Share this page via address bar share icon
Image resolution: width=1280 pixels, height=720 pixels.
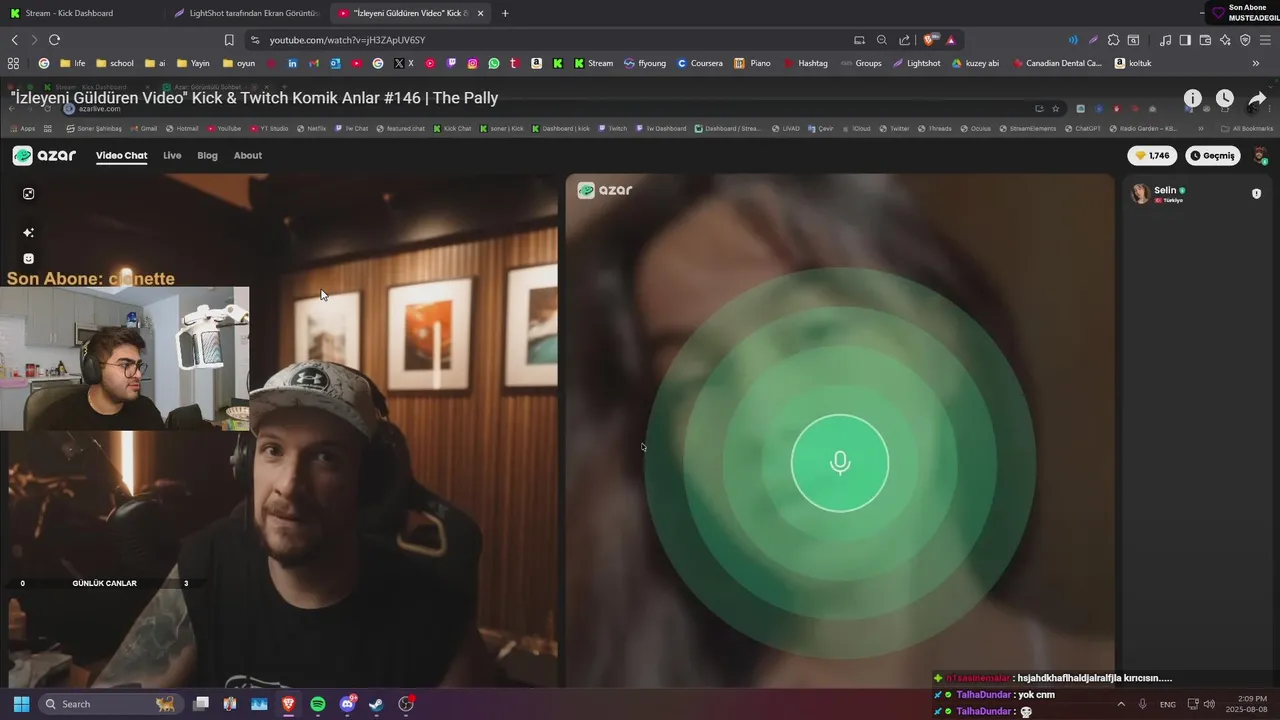904,40
